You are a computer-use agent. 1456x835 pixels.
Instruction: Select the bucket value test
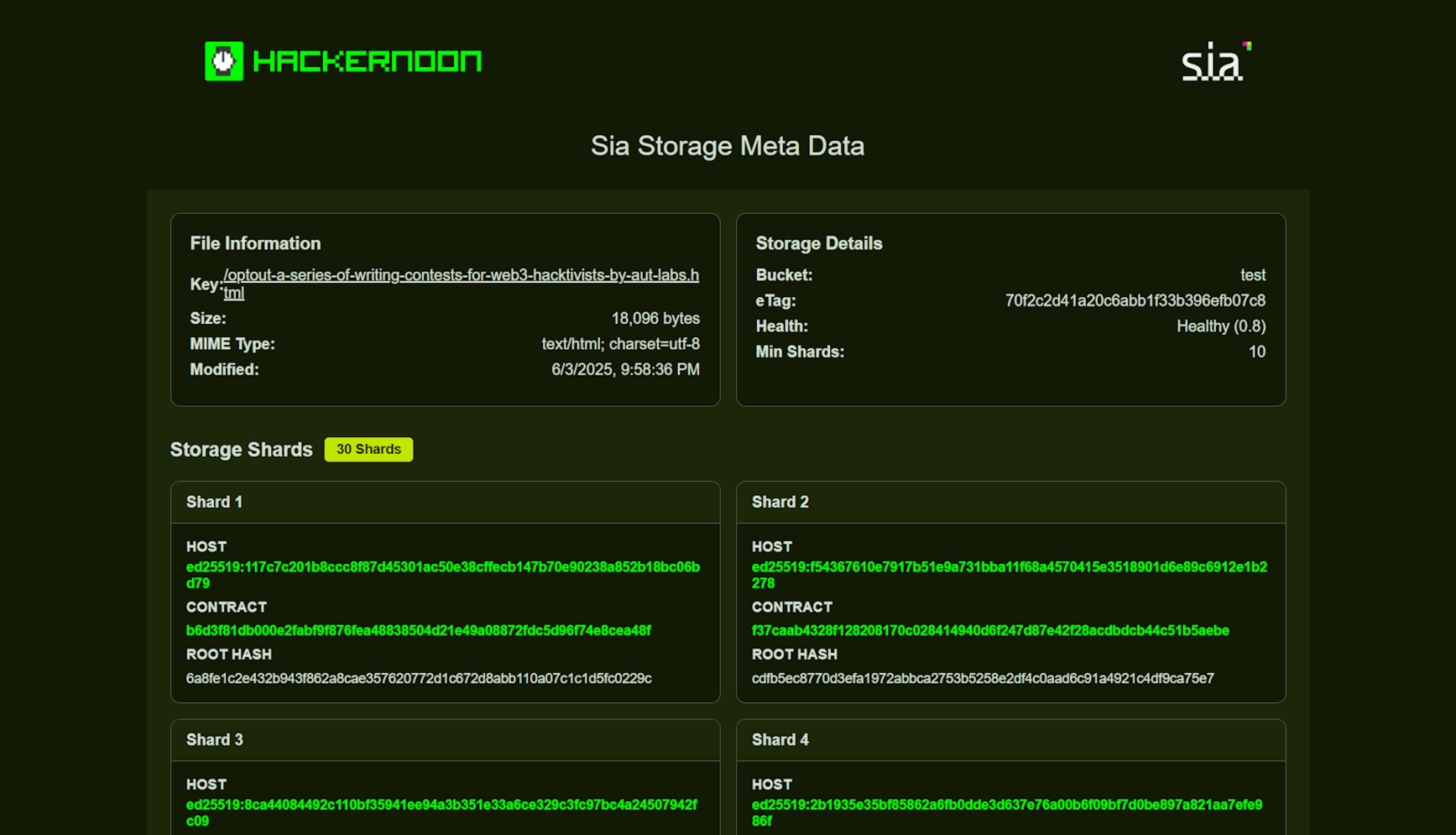1253,275
